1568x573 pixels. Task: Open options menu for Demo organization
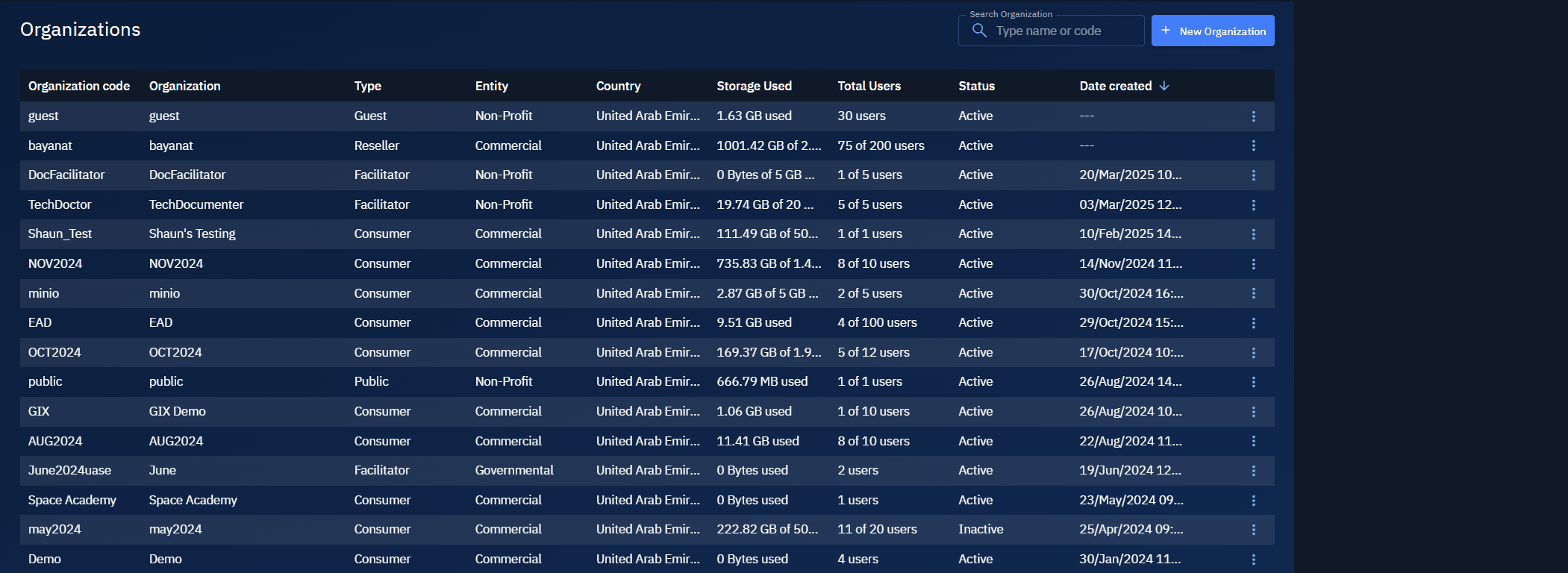1253,560
